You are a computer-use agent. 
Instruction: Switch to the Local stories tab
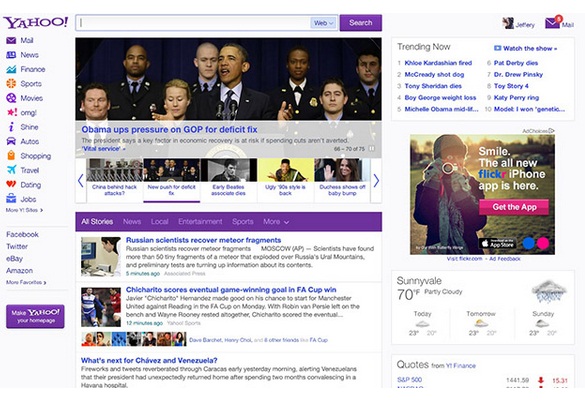[x=160, y=222]
